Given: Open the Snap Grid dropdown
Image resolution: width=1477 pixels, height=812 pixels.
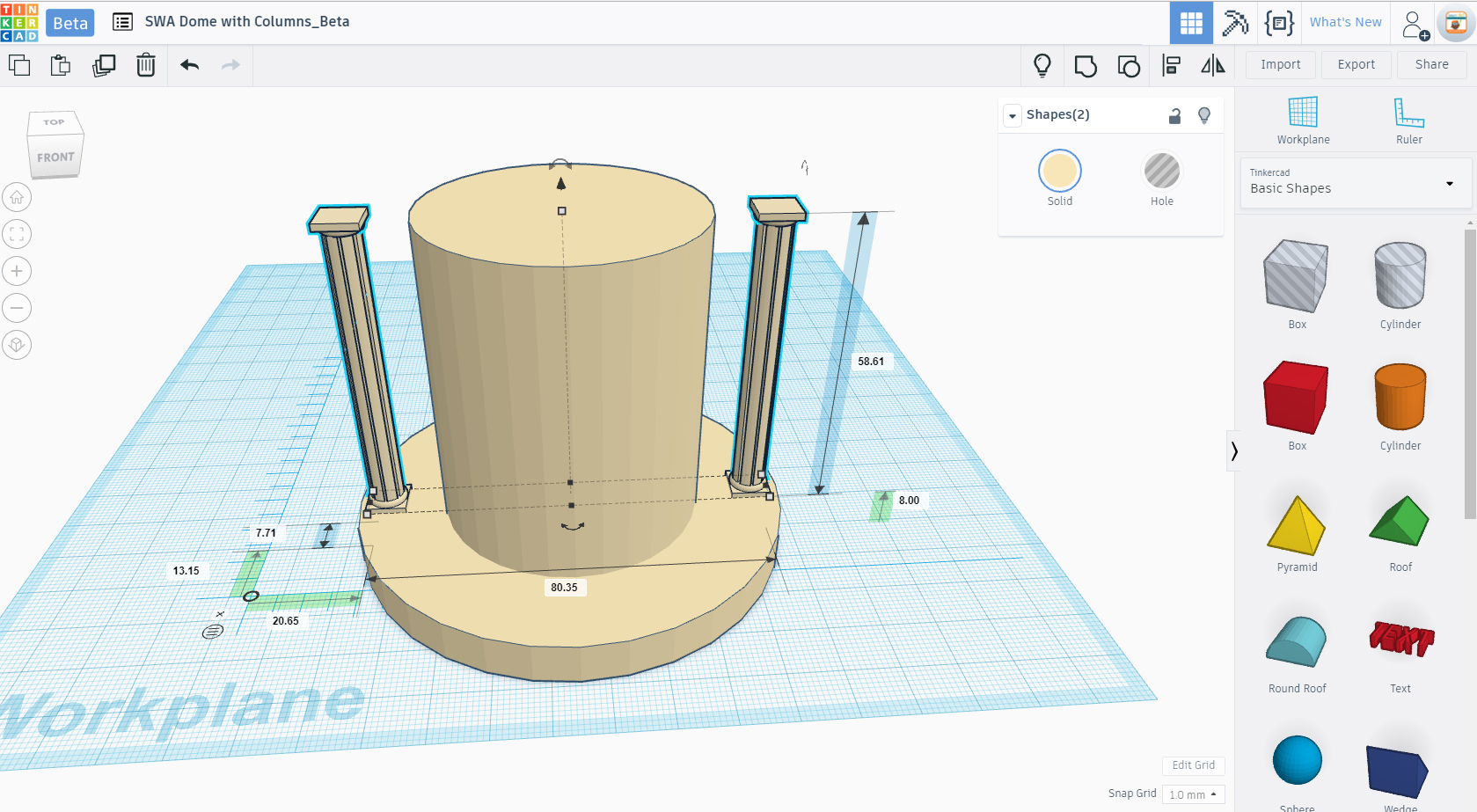Looking at the screenshot, I should click(x=1193, y=794).
